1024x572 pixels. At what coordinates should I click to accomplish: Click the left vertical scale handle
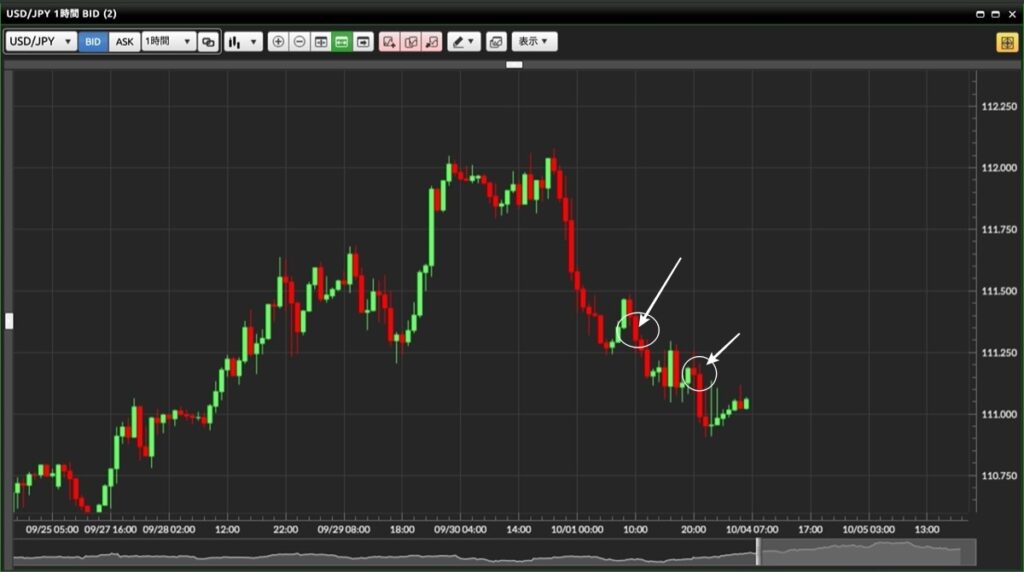[x=9, y=321]
